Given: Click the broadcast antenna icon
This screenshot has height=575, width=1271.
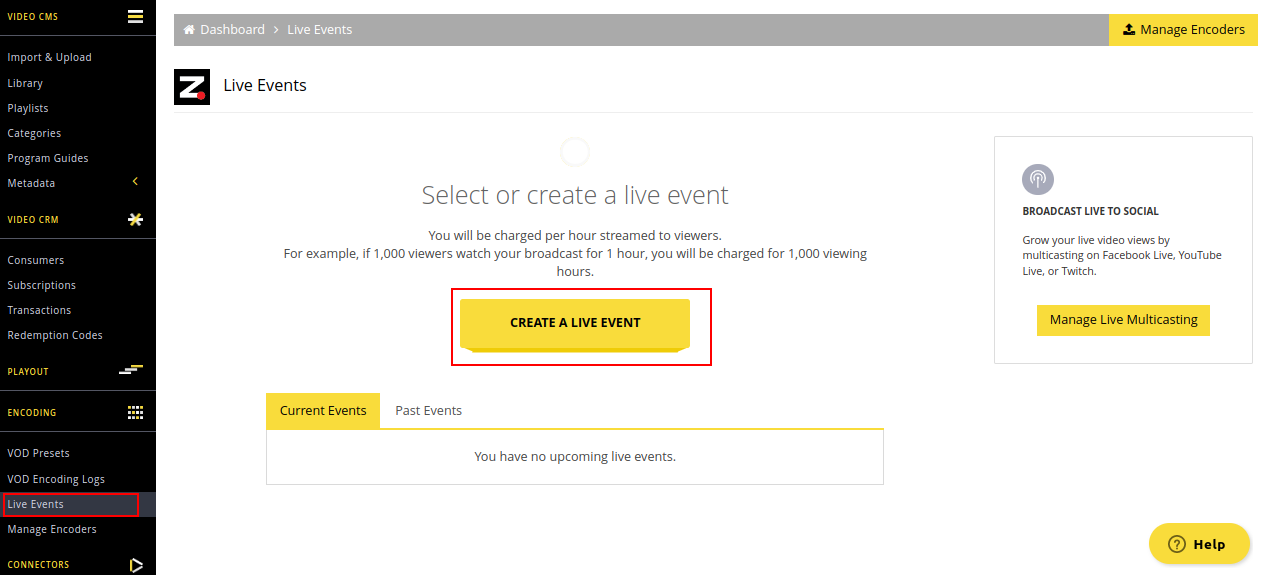Looking at the screenshot, I should 1038,180.
